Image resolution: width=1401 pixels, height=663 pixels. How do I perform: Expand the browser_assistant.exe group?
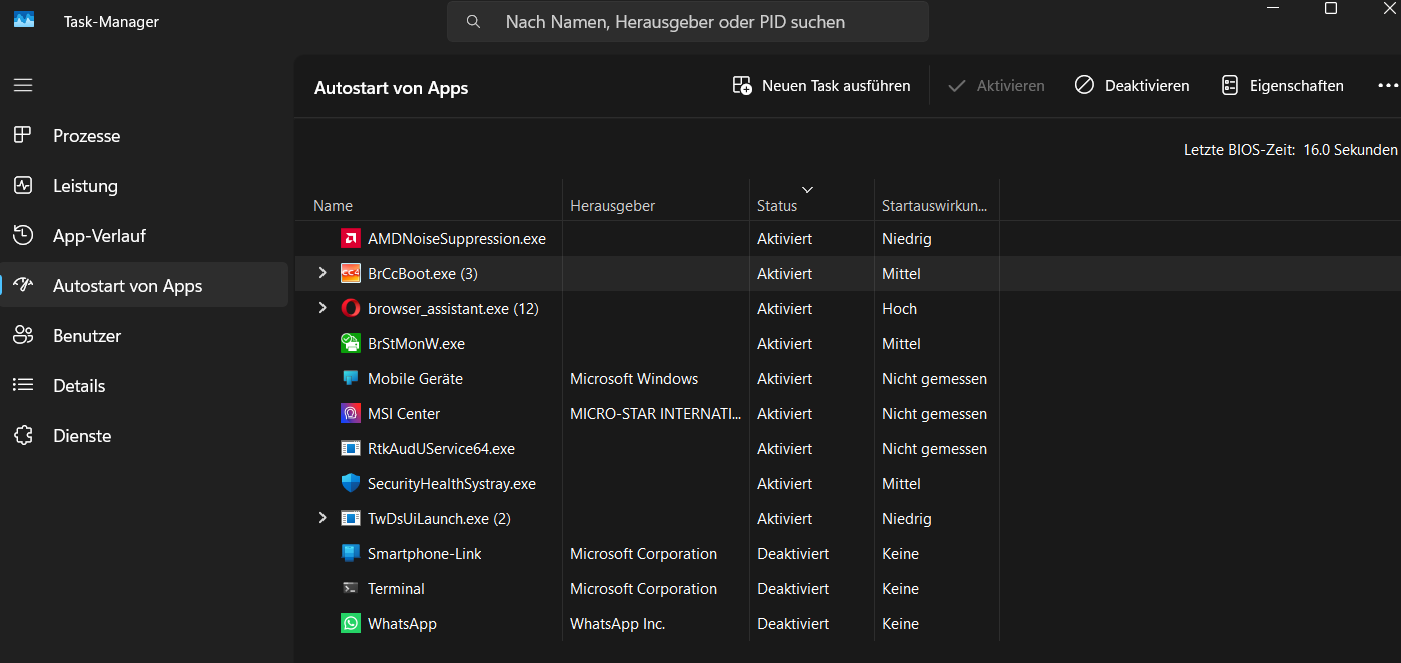pyautogui.click(x=322, y=308)
